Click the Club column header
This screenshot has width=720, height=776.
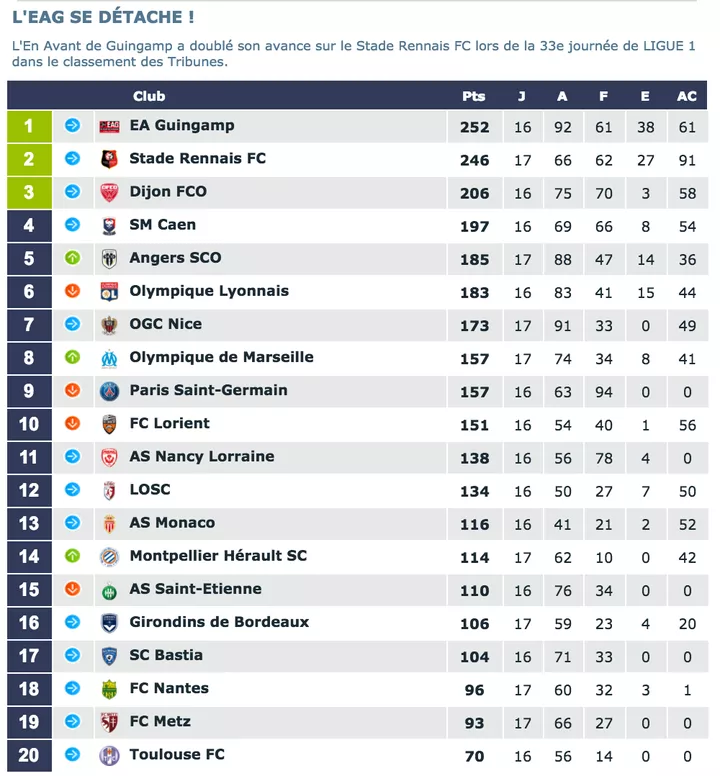point(149,96)
